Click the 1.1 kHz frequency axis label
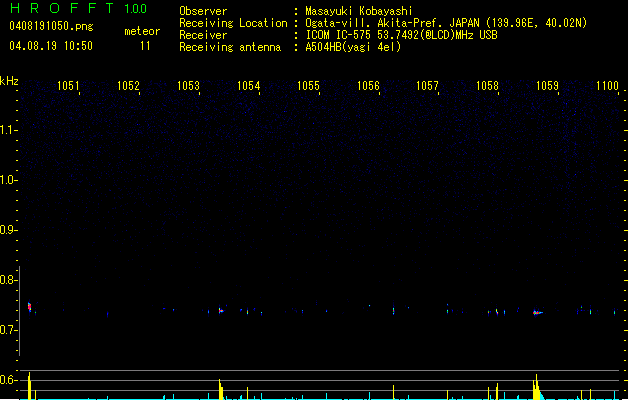629x400 pixels. coord(8,130)
